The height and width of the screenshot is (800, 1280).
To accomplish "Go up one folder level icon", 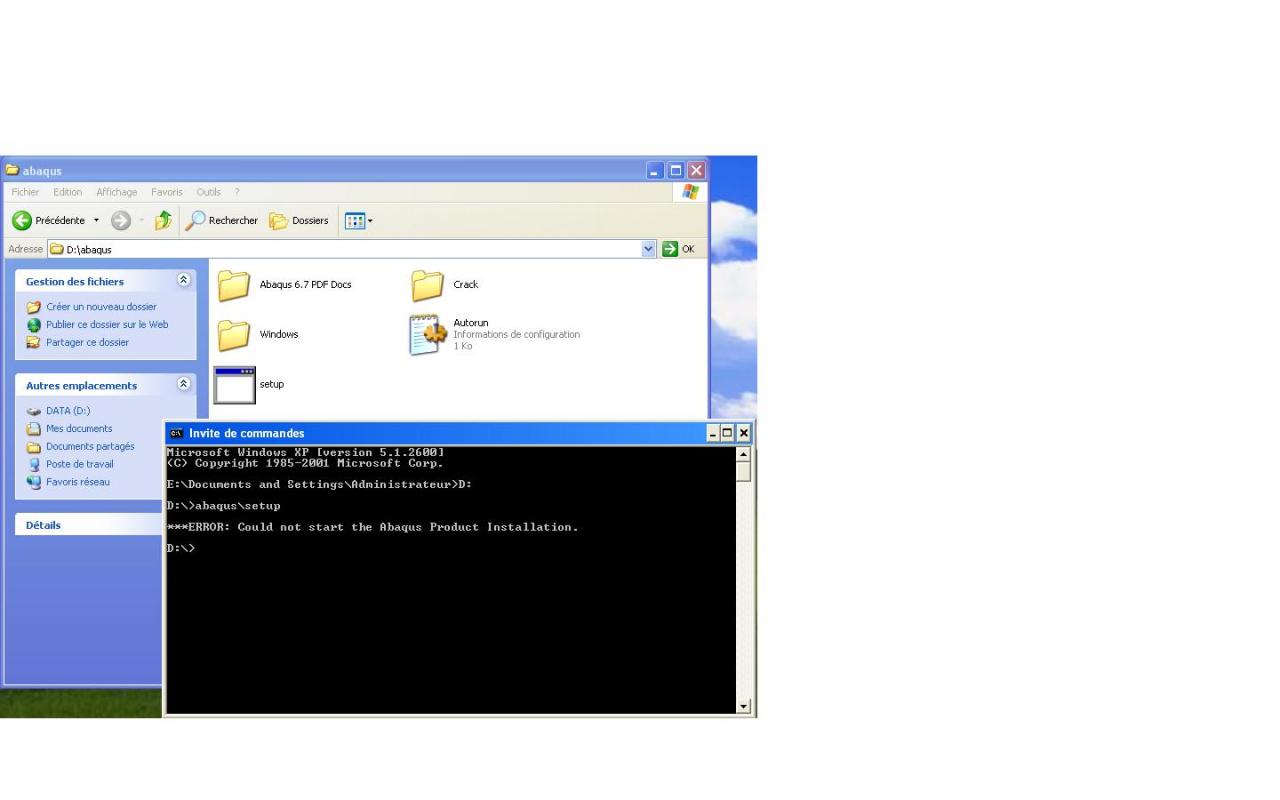I will (163, 221).
